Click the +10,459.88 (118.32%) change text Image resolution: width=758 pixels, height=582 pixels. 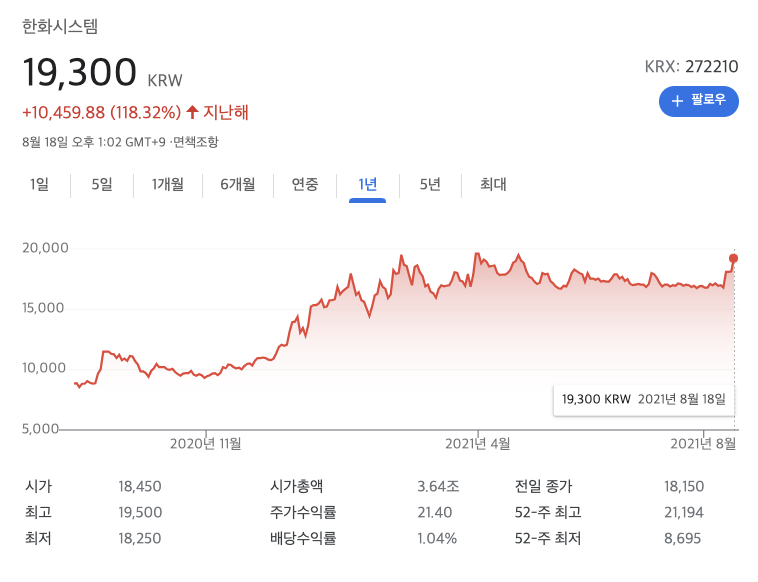(x=102, y=112)
